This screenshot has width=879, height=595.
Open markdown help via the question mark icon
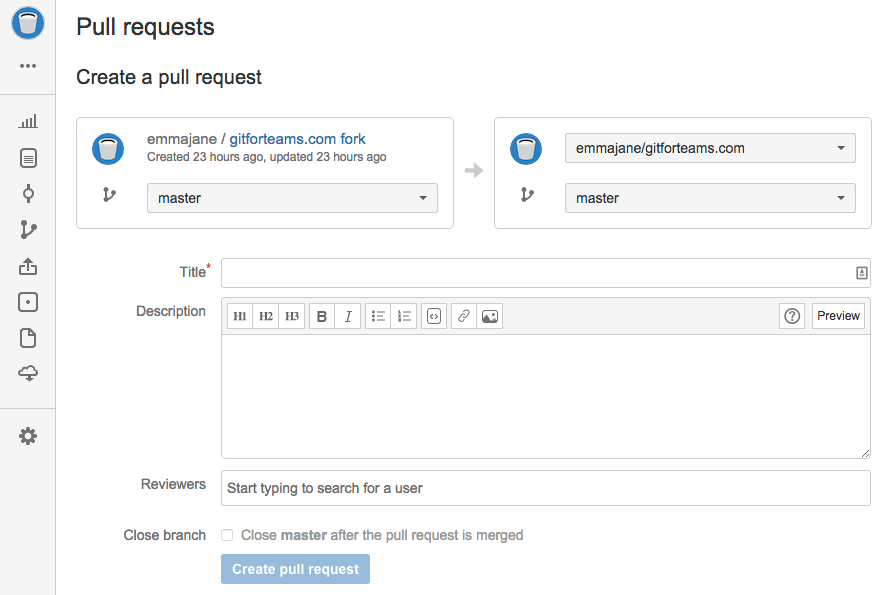pos(791,315)
